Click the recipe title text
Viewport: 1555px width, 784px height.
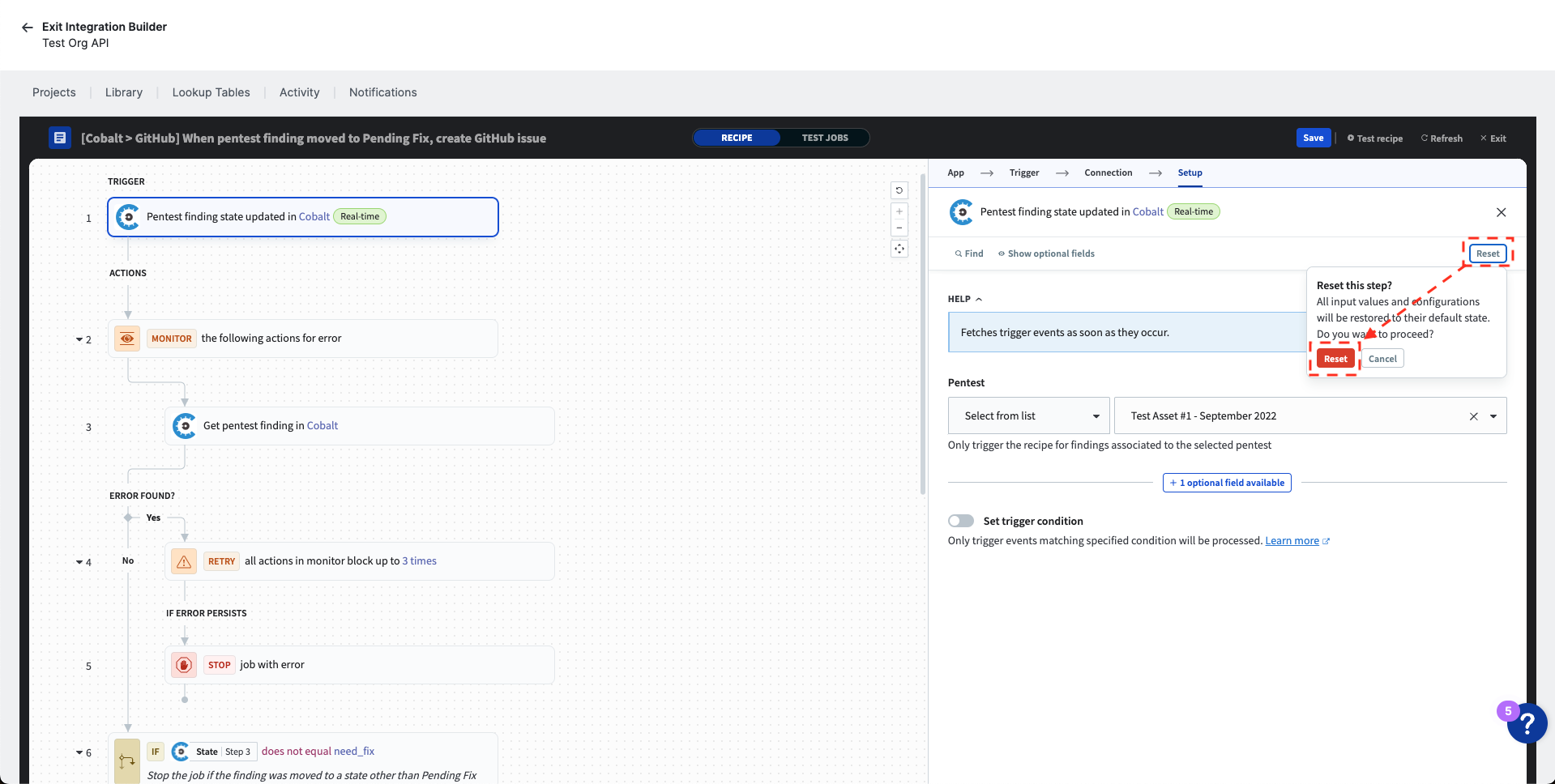tap(314, 138)
